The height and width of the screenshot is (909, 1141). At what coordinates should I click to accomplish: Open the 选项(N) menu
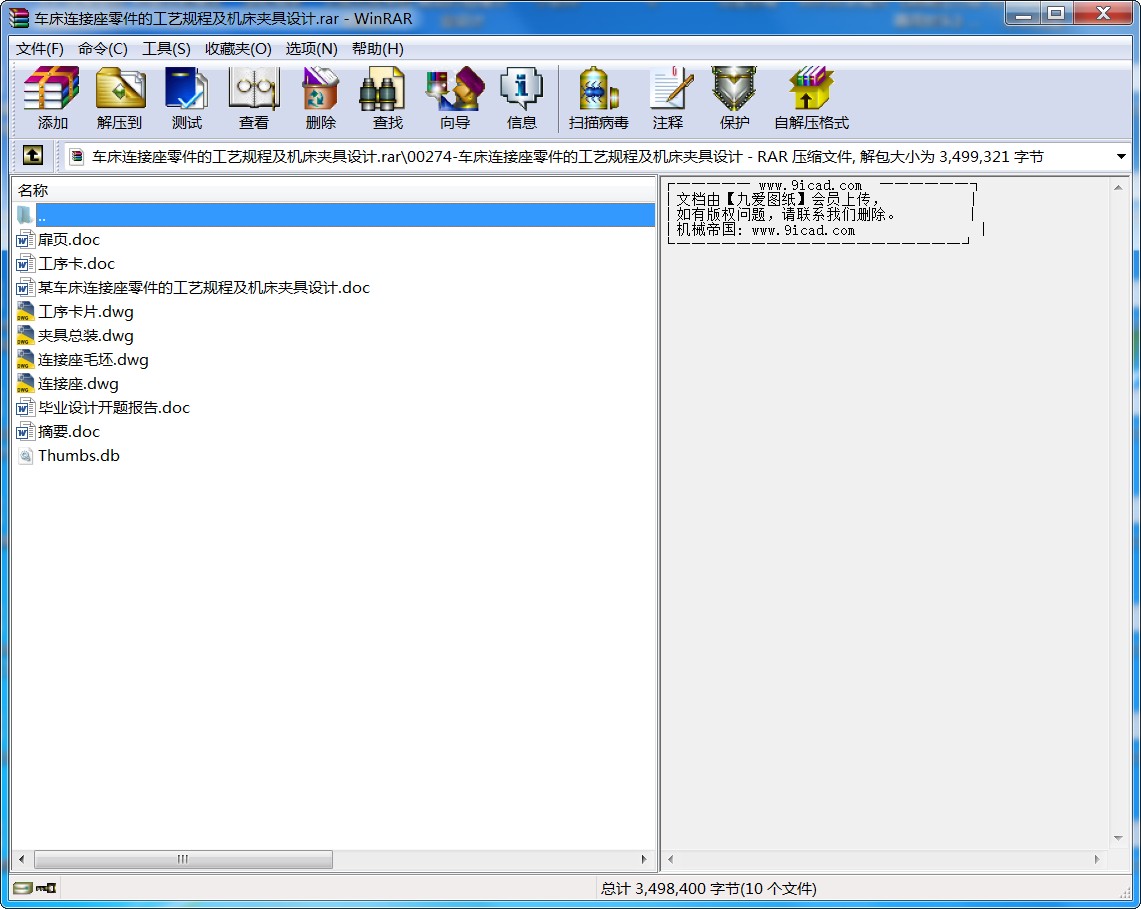(x=311, y=48)
